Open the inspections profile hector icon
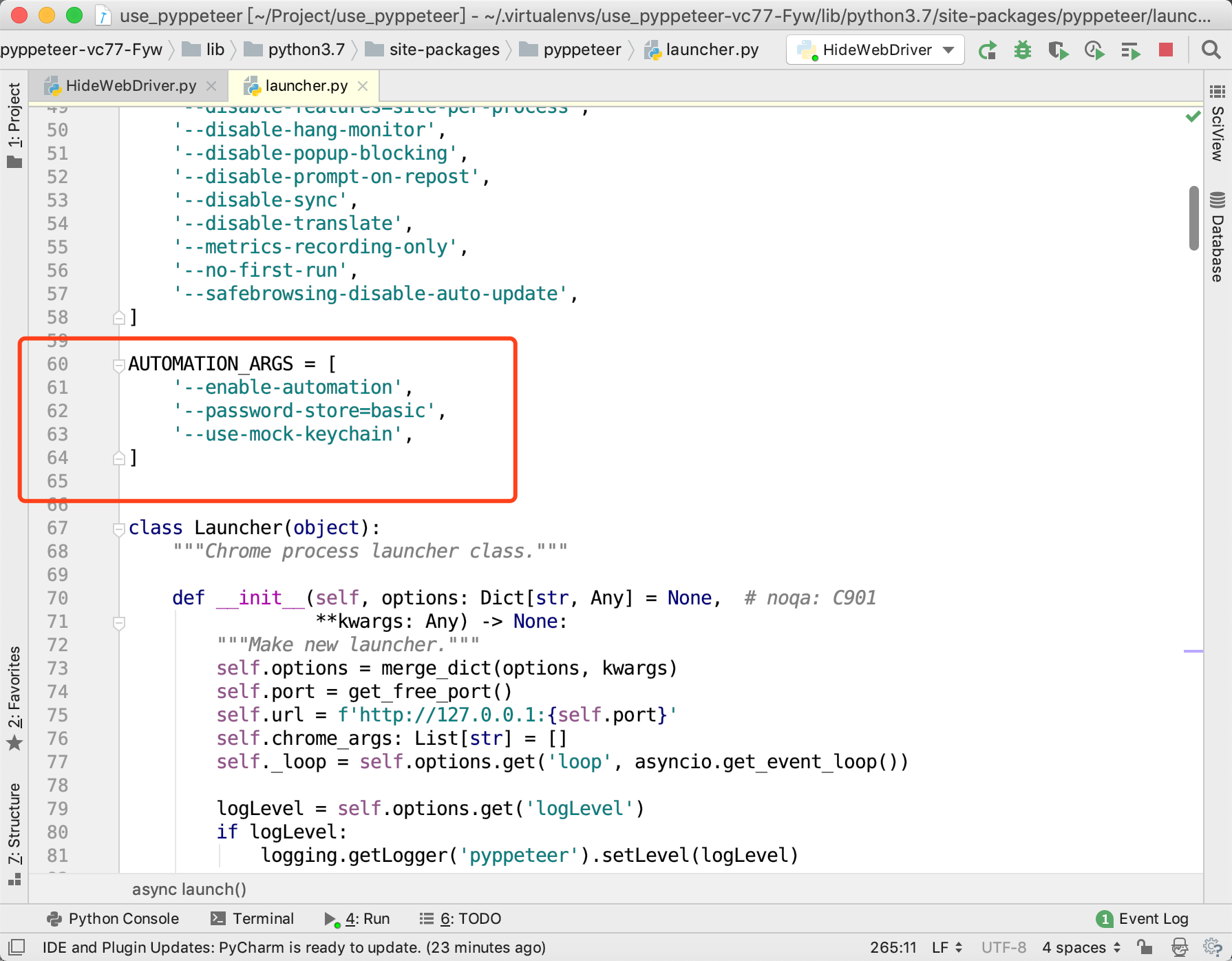 (x=1180, y=948)
